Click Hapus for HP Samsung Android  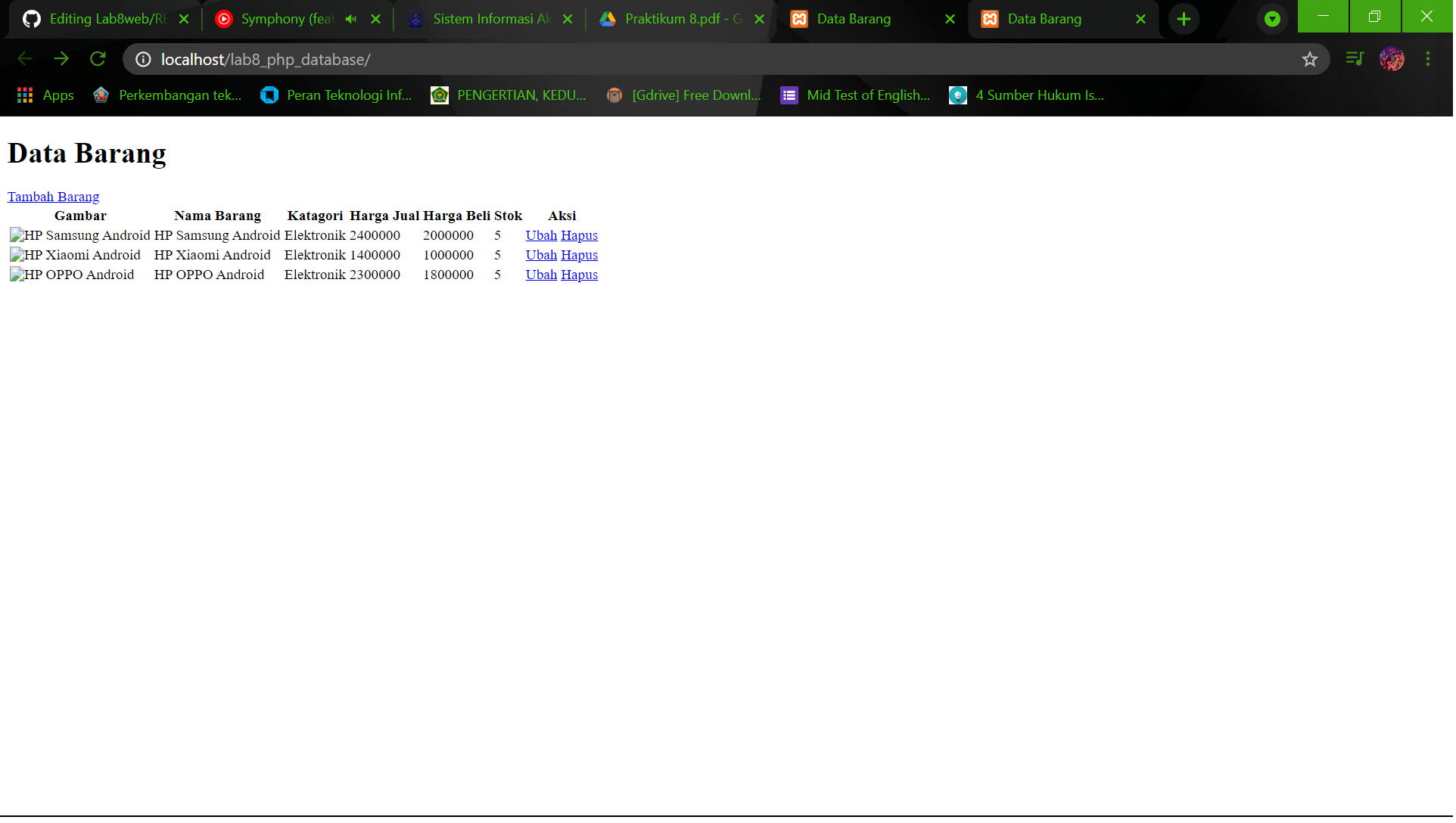point(579,235)
